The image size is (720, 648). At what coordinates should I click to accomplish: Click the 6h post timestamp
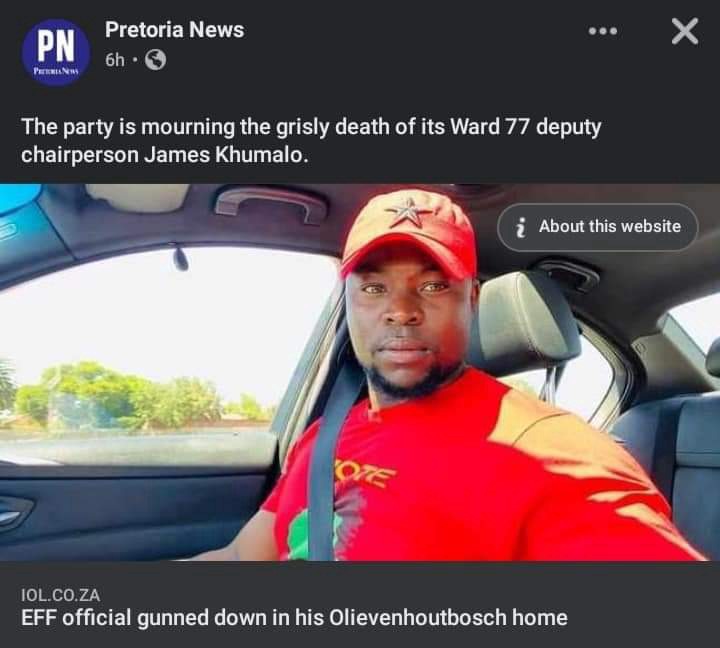point(115,60)
